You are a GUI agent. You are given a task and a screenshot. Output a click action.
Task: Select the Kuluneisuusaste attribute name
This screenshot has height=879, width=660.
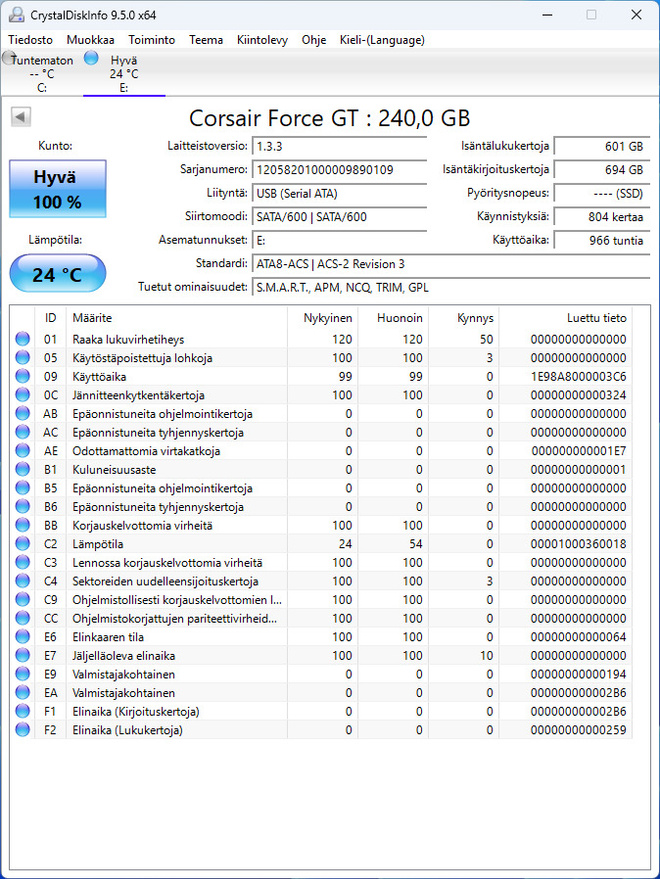[x=114, y=470]
